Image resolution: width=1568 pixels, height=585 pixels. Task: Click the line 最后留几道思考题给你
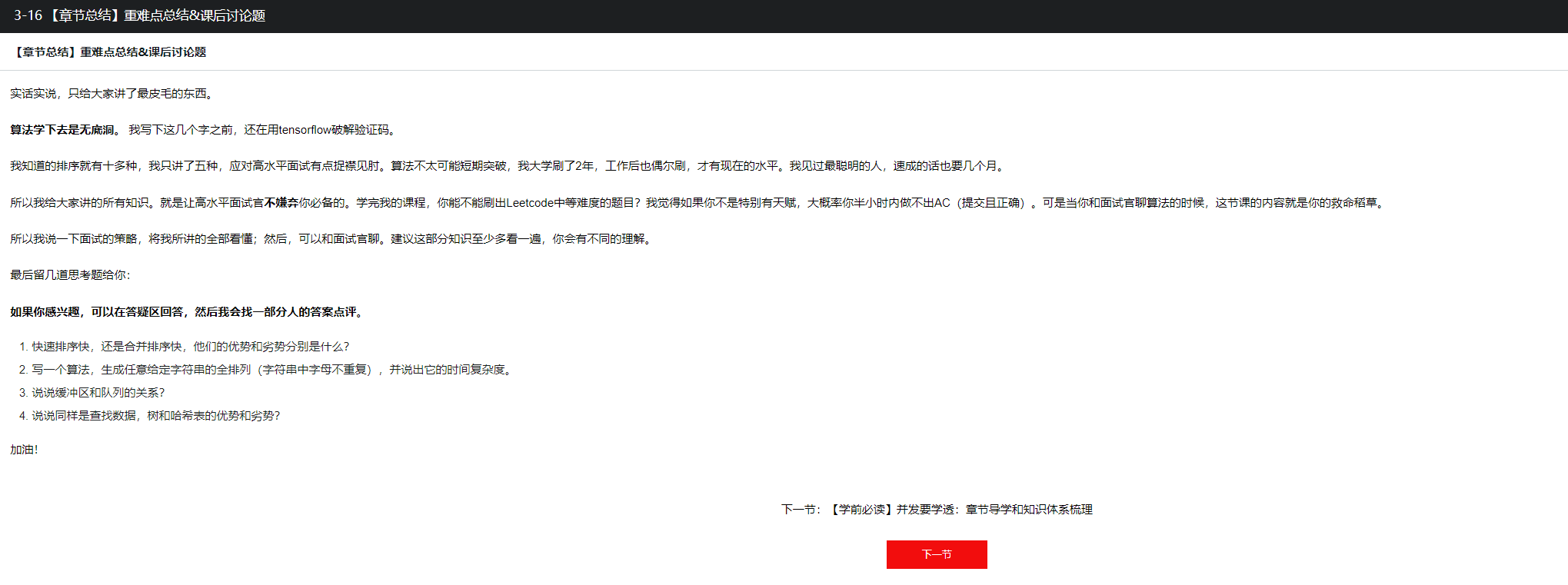coord(70,275)
